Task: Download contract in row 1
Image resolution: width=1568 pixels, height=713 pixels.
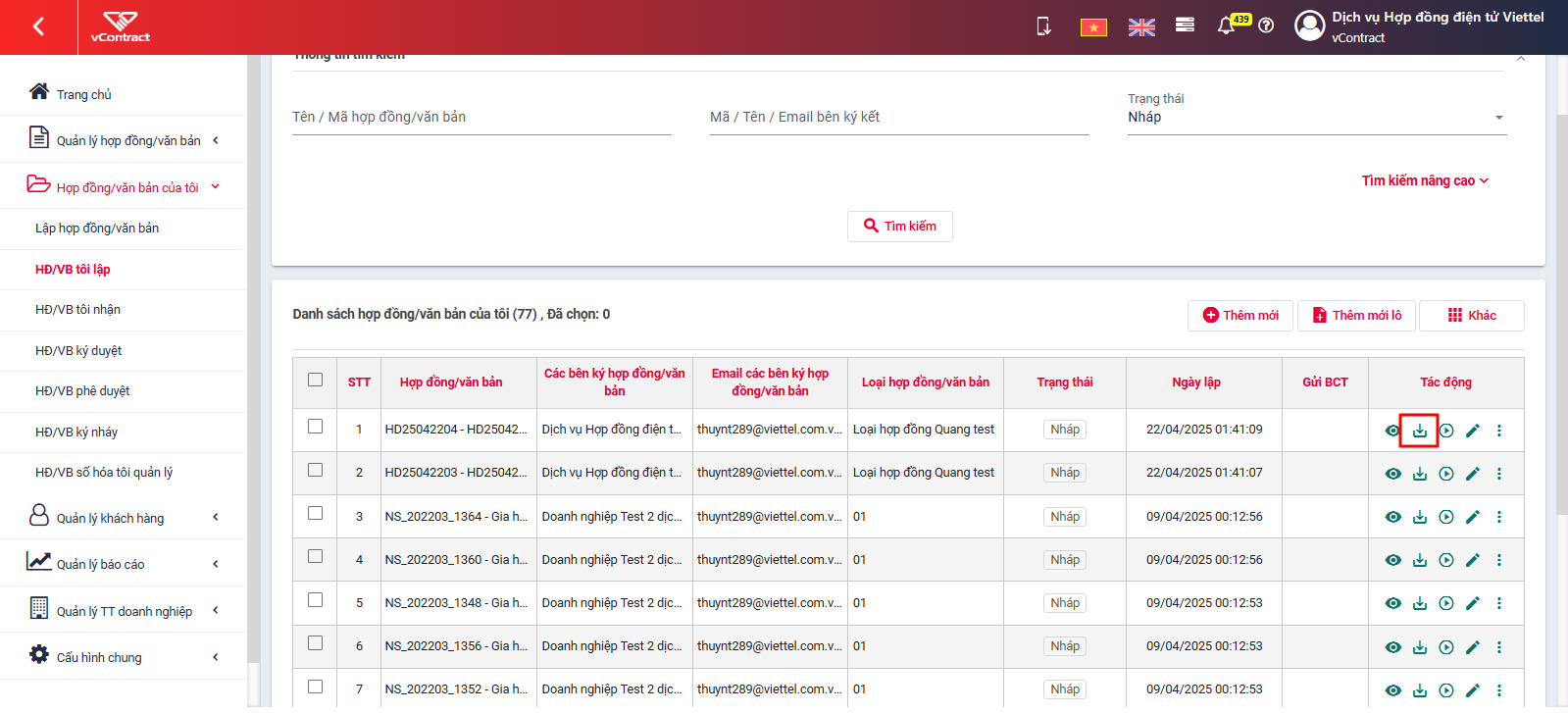Action: point(1419,431)
